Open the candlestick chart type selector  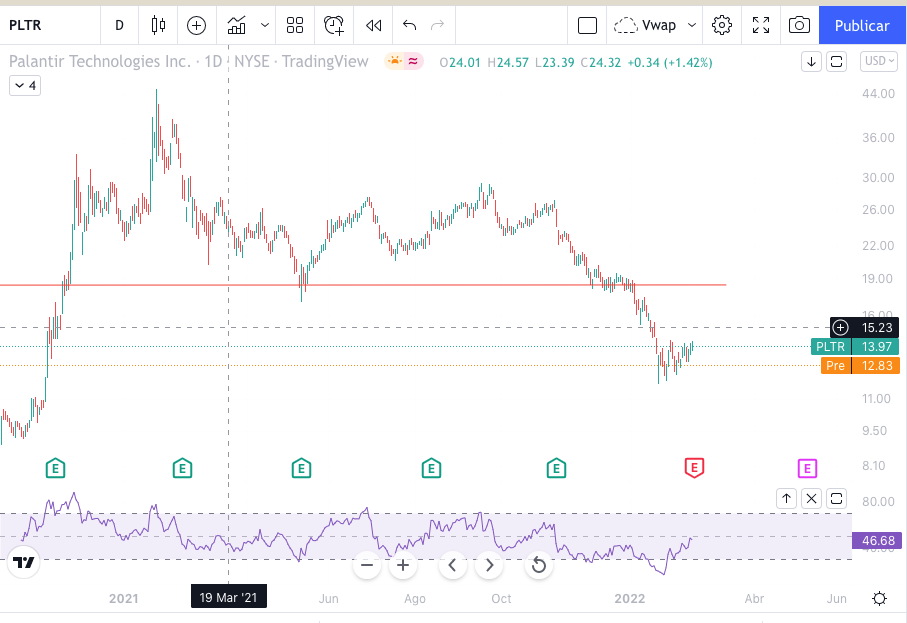(x=158, y=25)
